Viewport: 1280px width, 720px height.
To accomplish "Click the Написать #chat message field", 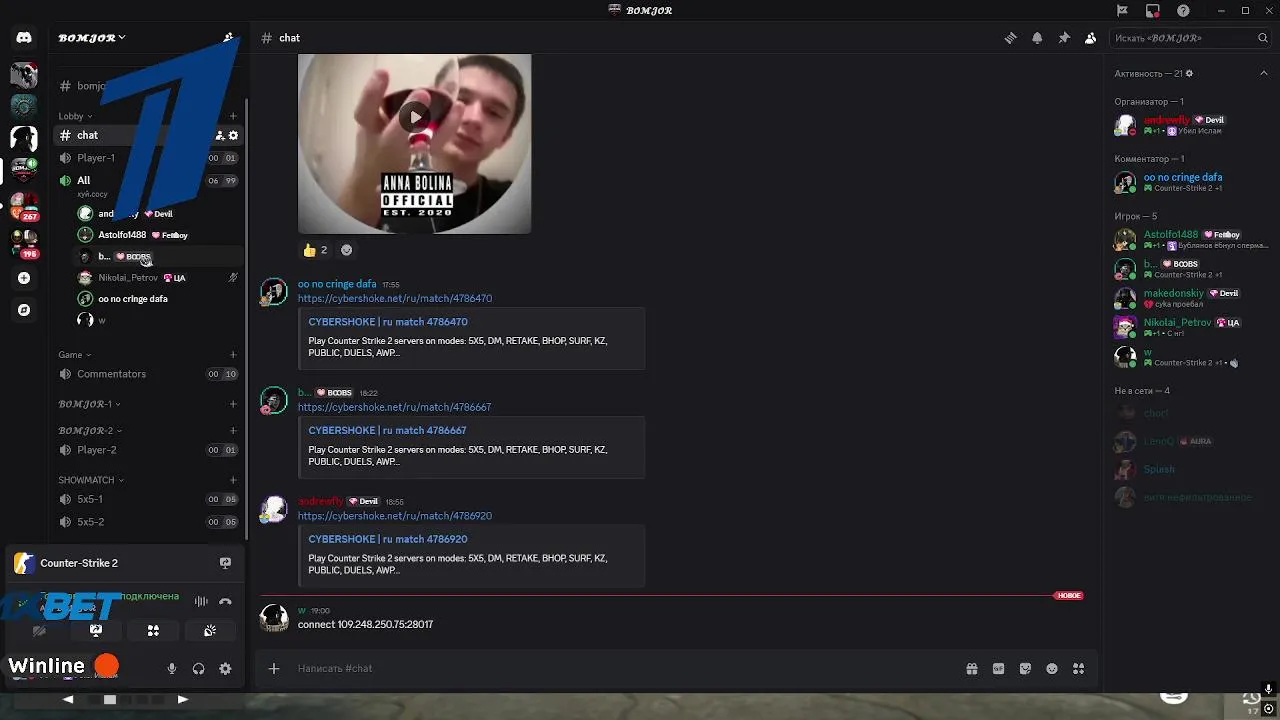I will click(625, 669).
